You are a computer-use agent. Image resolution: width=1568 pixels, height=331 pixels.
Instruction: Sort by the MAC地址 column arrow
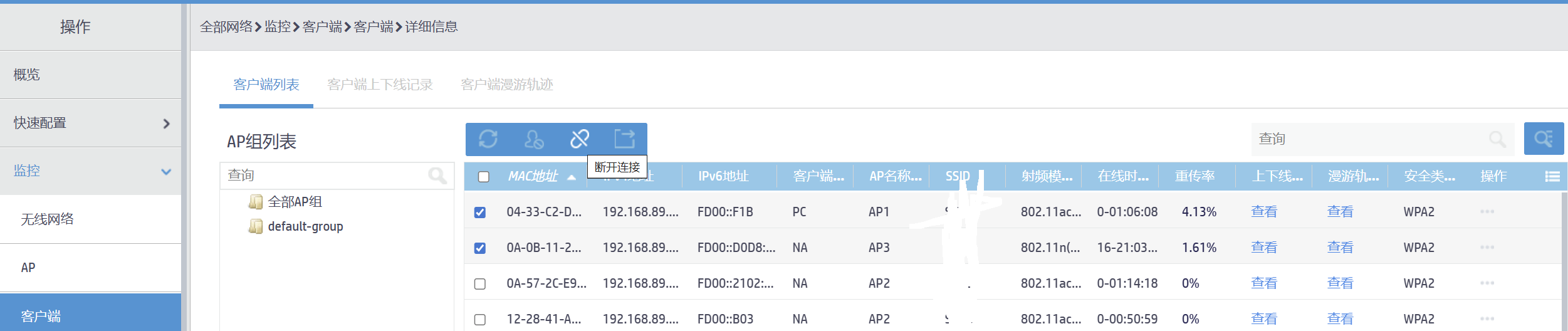pyautogui.click(x=571, y=177)
